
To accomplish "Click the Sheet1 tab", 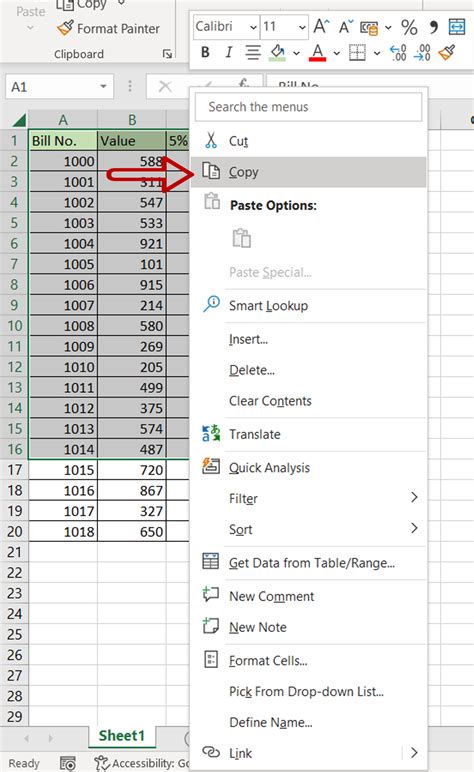I will click(x=122, y=736).
